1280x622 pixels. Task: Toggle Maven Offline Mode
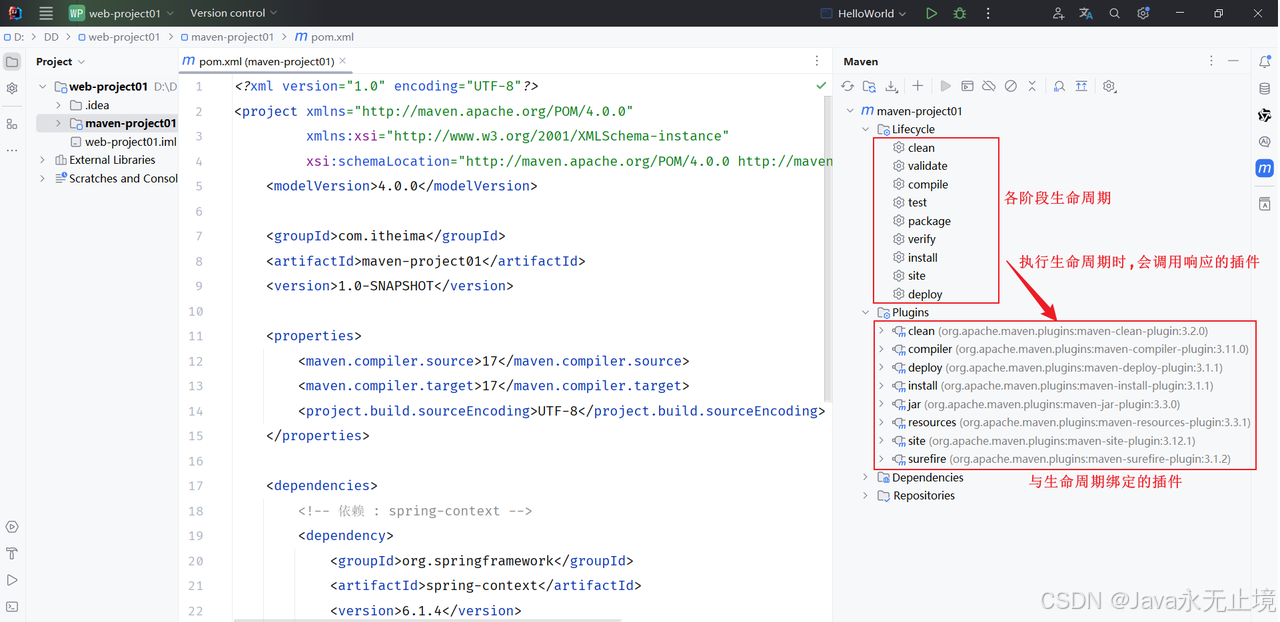pyautogui.click(x=989, y=87)
